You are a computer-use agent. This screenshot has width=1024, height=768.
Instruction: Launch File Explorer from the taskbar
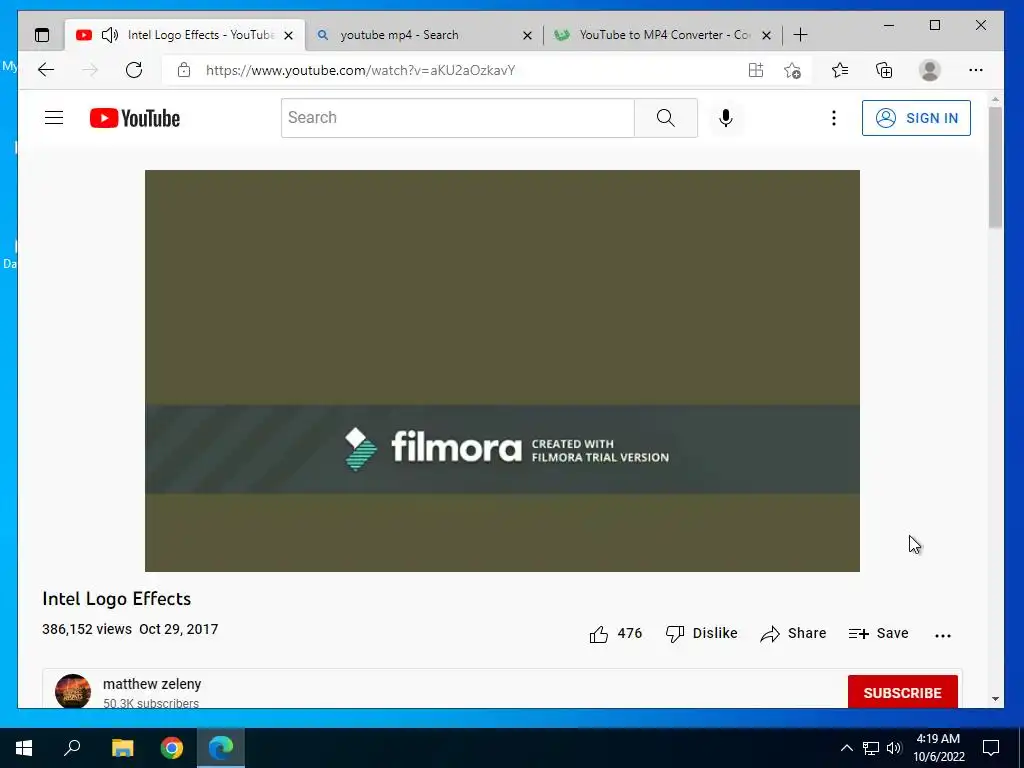pyautogui.click(x=122, y=748)
